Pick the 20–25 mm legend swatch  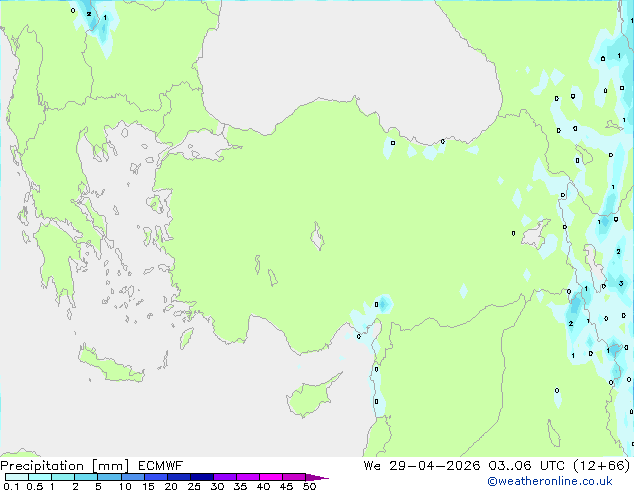pyautogui.click(x=179, y=477)
